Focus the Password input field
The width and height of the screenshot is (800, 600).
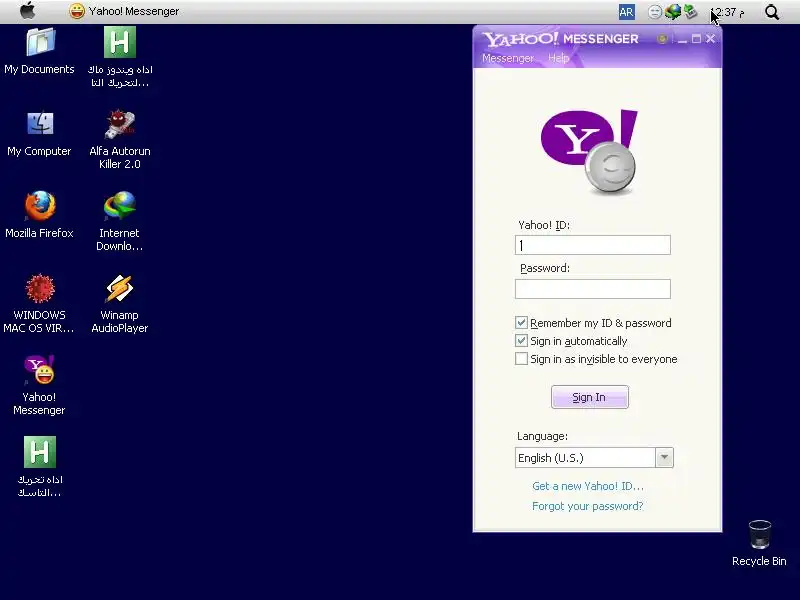tap(593, 289)
